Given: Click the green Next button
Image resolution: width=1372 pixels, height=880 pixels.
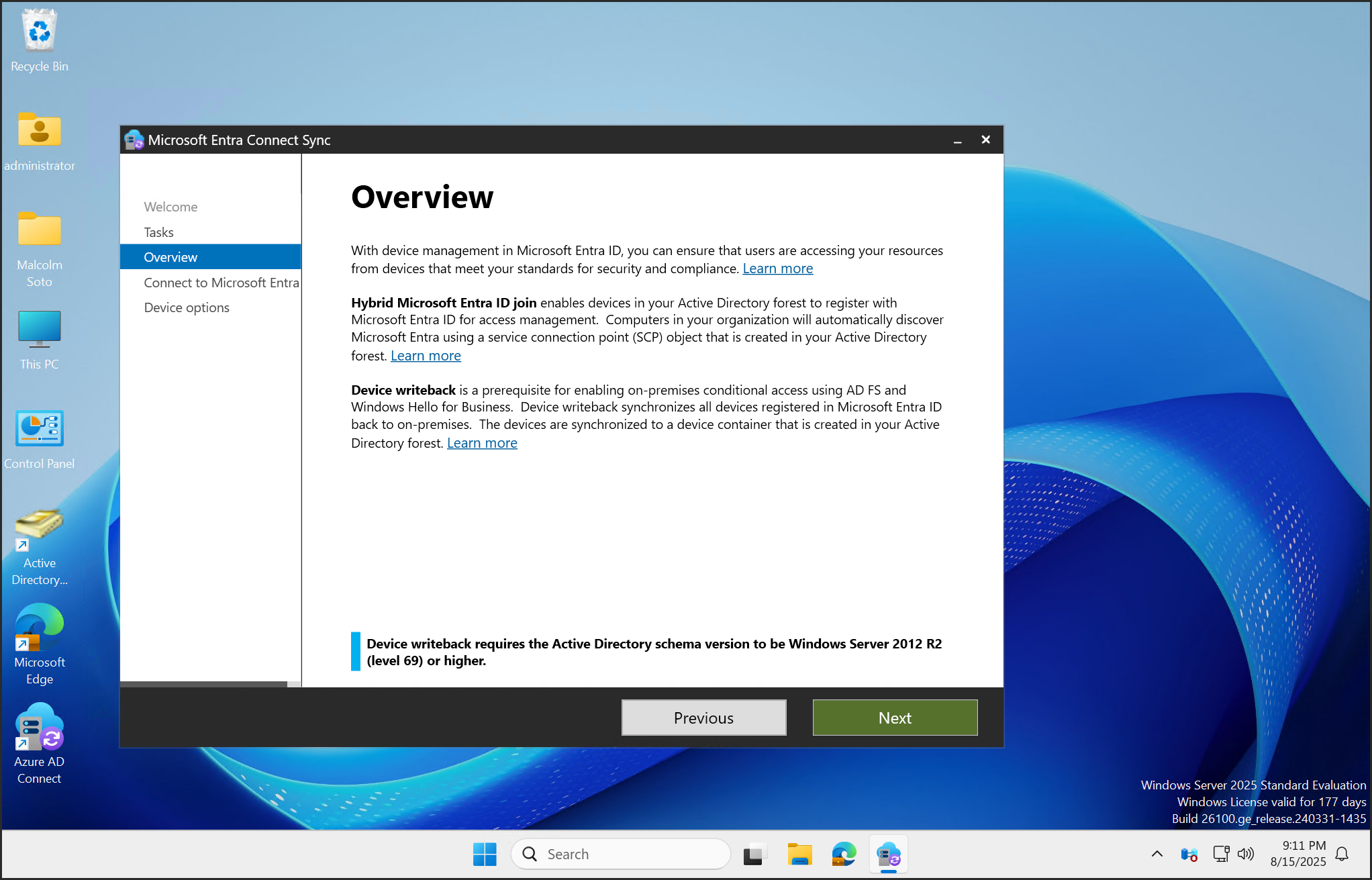Looking at the screenshot, I should (x=895, y=718).
